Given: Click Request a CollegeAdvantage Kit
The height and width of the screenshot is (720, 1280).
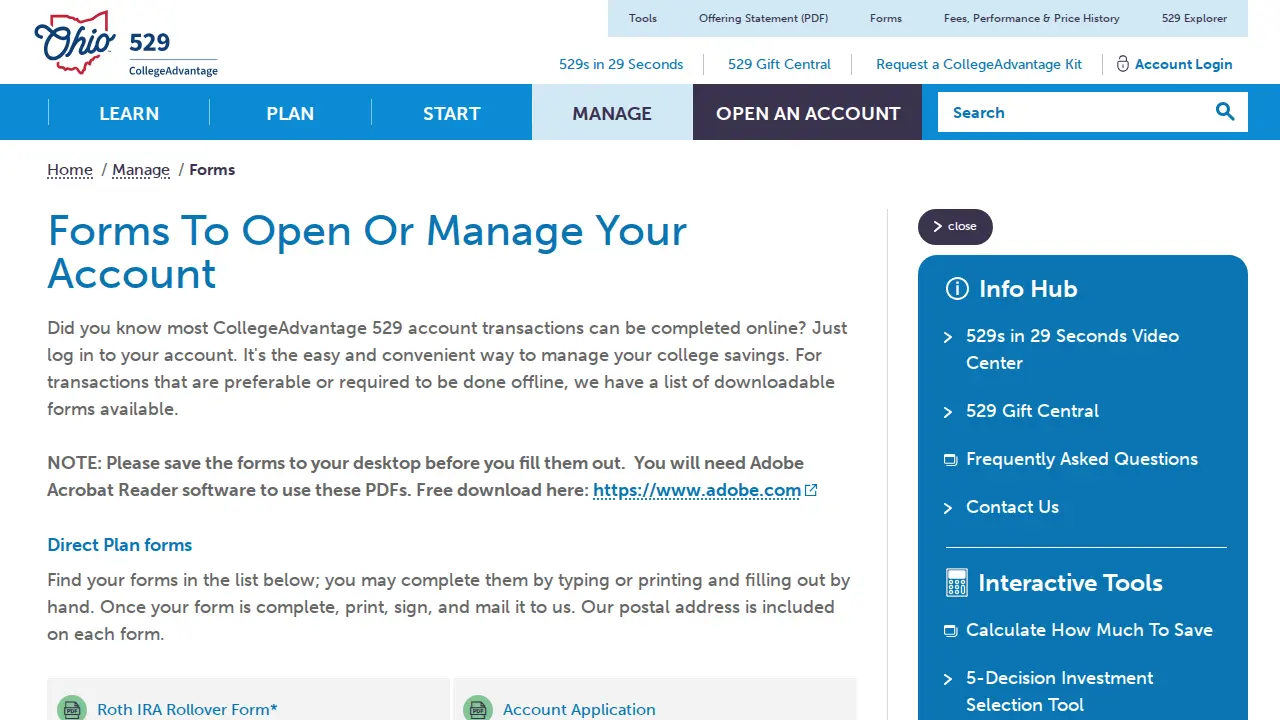Looking at the screenshot, I should [x=979, y=64].
